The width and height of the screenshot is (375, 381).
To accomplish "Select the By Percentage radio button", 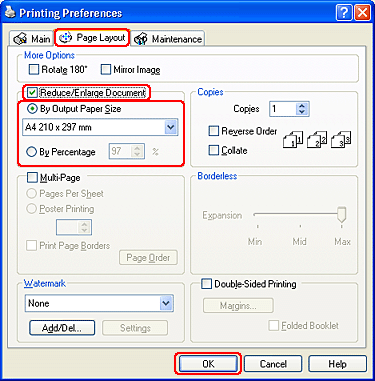I will pos(31,152).
